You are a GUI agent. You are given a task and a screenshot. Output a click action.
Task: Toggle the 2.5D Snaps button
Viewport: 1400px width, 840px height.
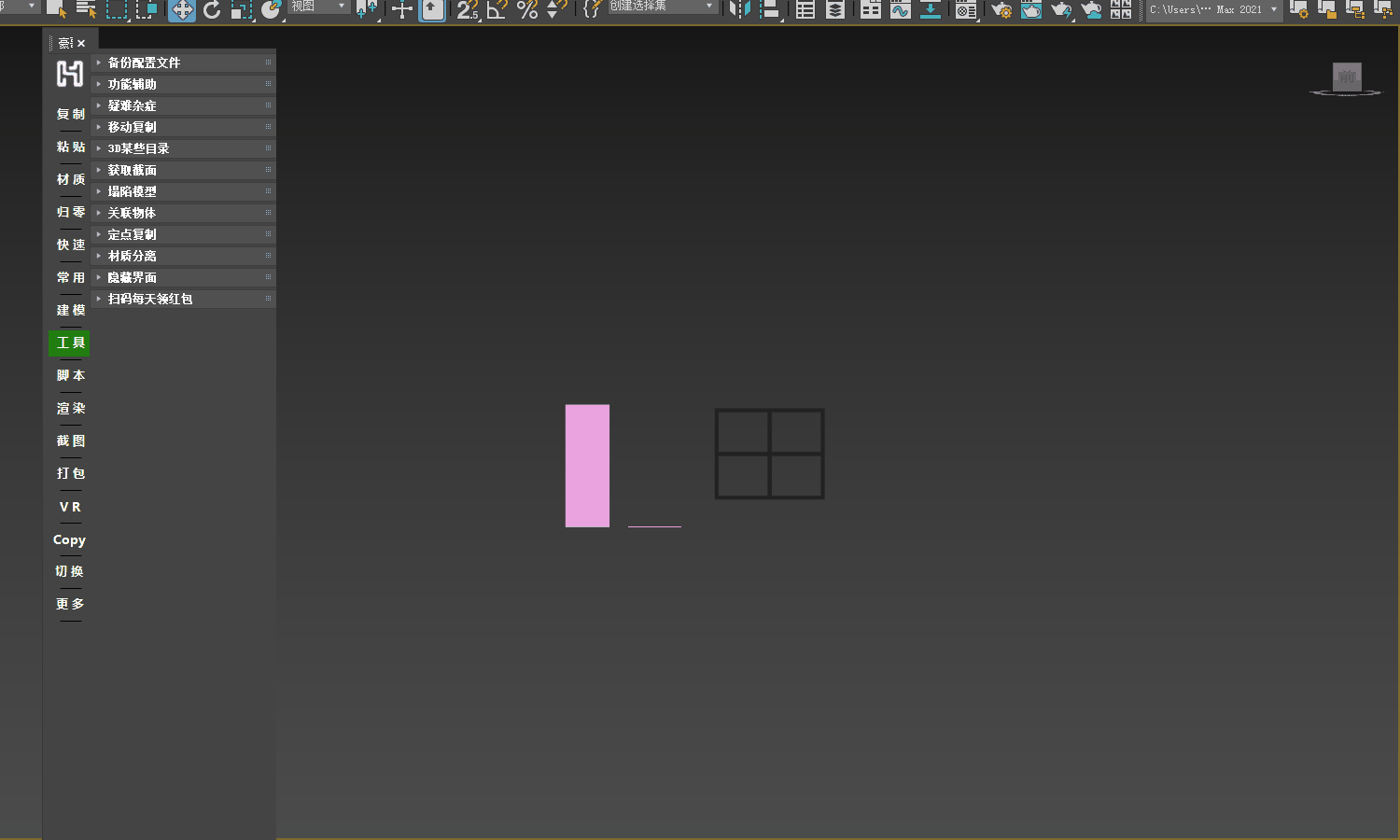click(x=468, y=9)
